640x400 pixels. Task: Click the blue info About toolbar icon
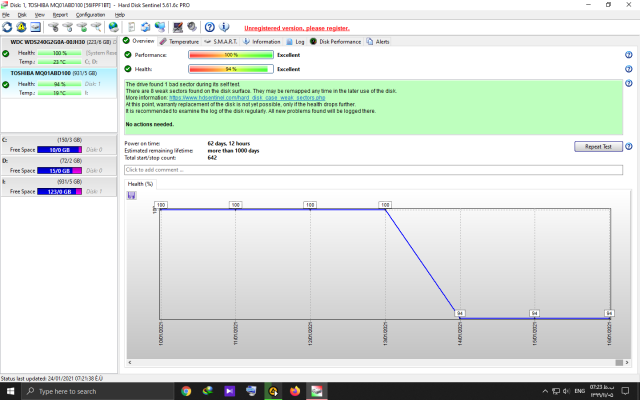[x=225, y=27]
